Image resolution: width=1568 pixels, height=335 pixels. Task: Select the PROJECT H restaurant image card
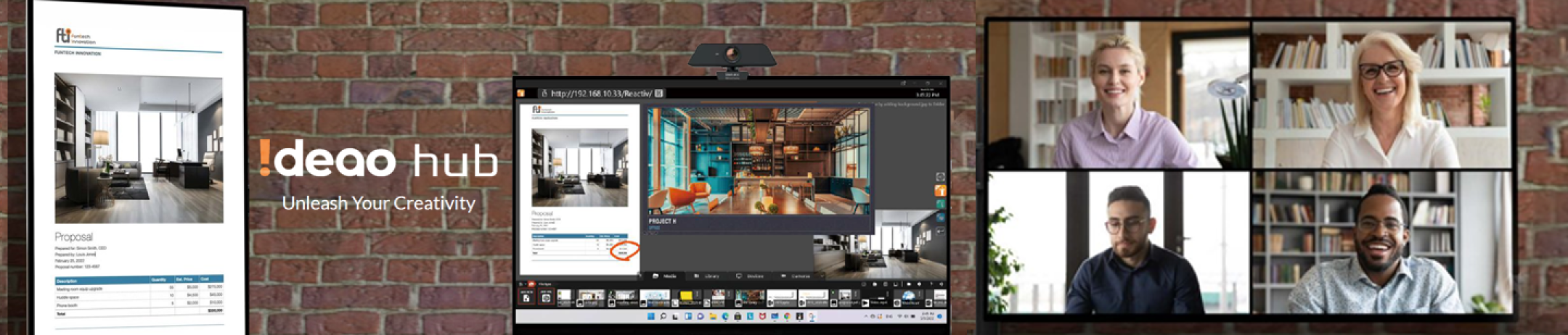759,170
